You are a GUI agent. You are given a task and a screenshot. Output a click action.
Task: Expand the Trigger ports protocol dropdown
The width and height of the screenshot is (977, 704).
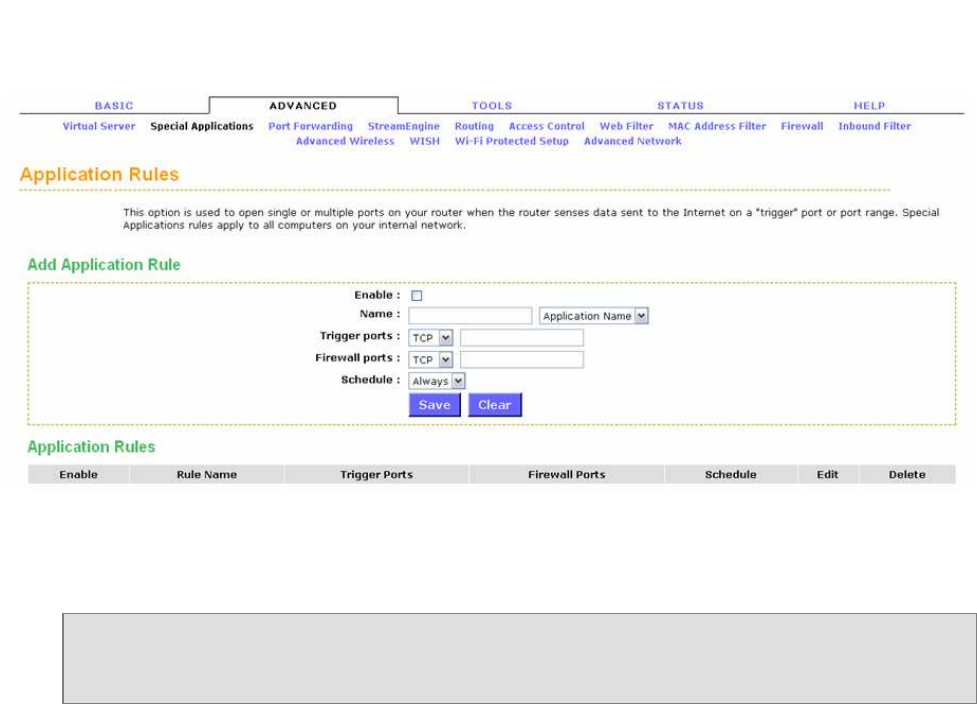point(430,338)
